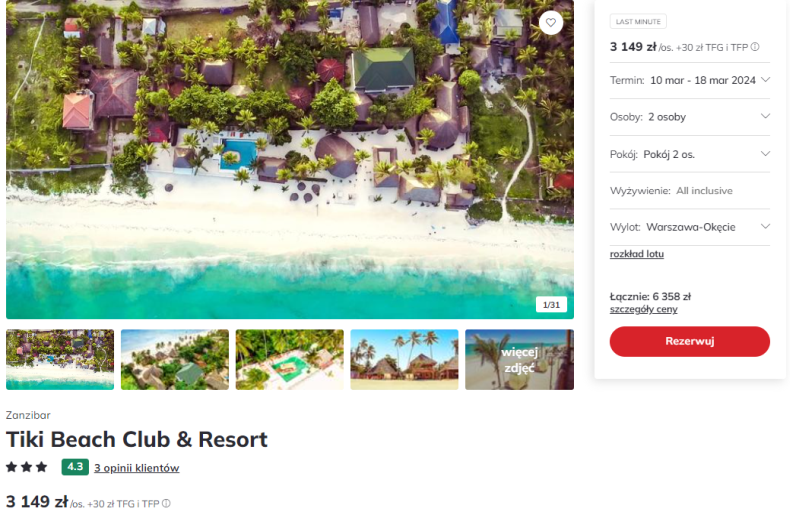Click the main aerial hotel photo

(x=290, y=159)
